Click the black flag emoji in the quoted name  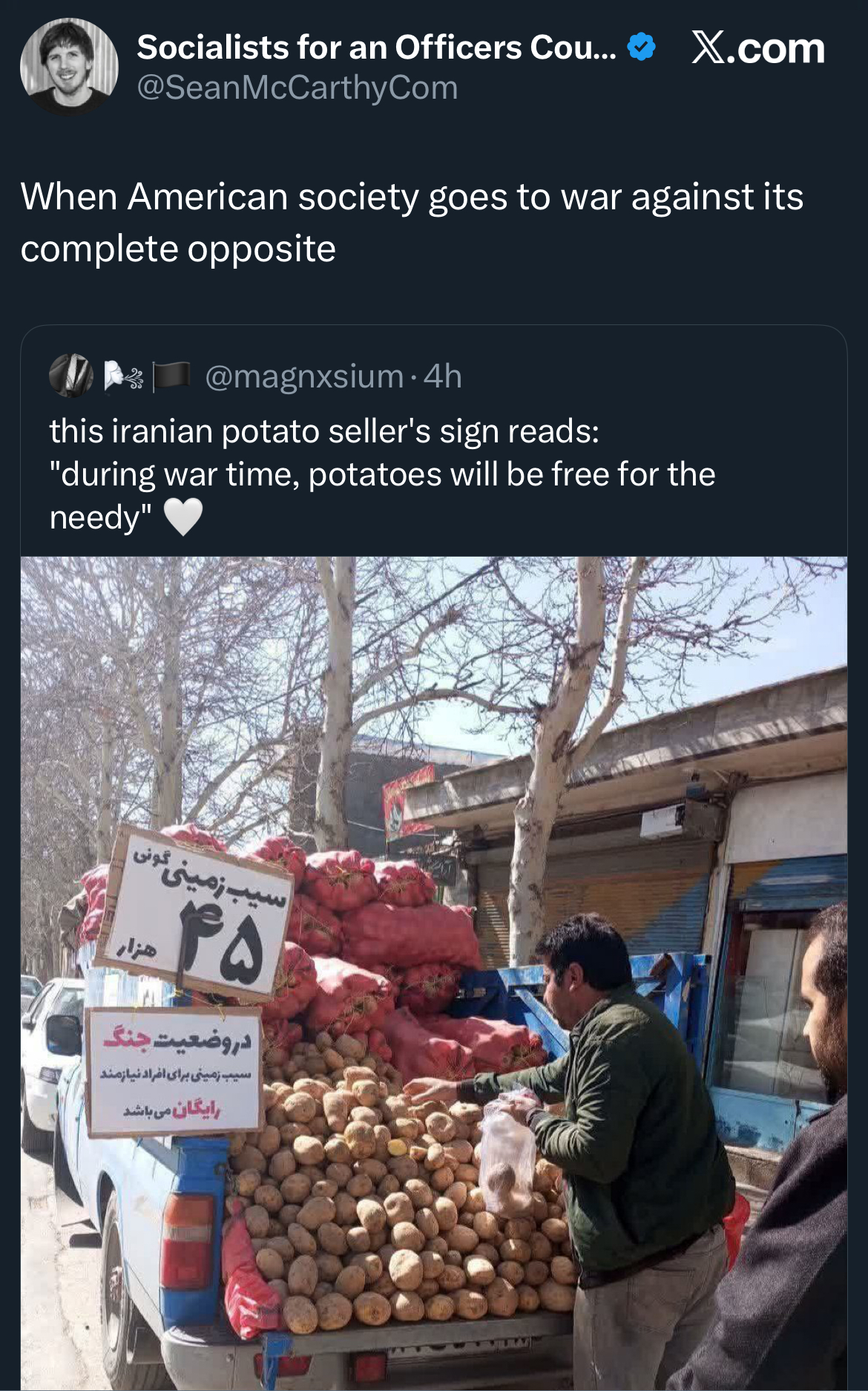click(171, 376)
